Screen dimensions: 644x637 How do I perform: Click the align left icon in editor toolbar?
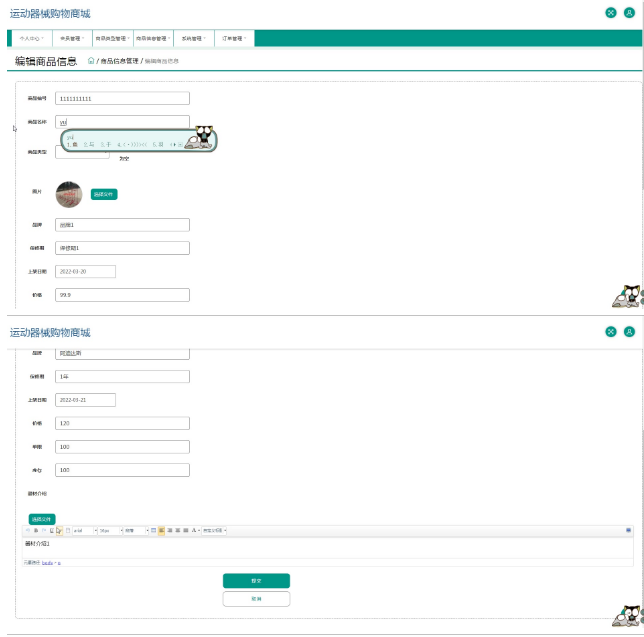pos(161,531)
